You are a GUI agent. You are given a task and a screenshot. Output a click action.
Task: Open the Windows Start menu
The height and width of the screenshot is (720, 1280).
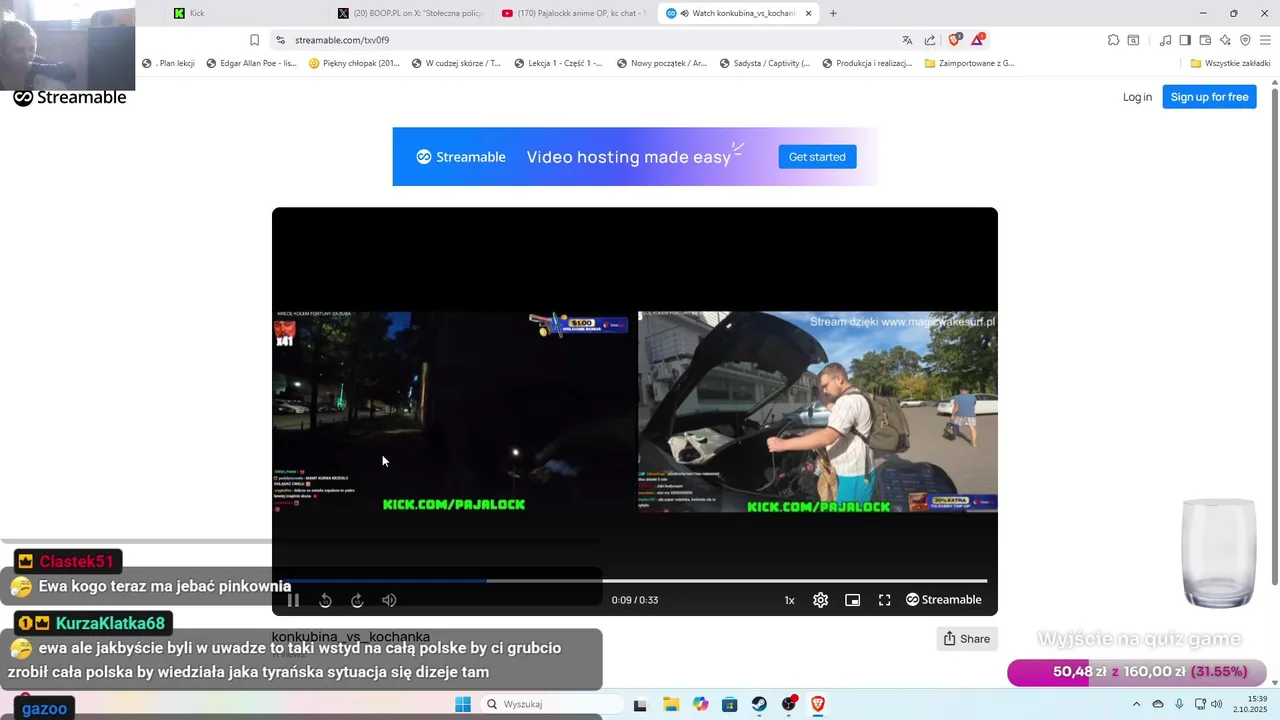point(463,704)
